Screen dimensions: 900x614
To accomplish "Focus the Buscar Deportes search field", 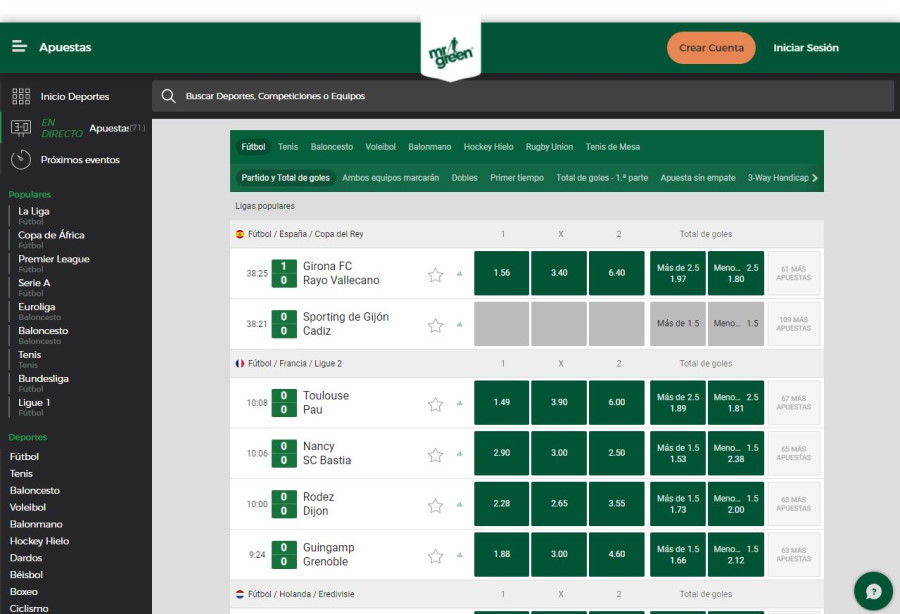I will [x=523, y=96].
